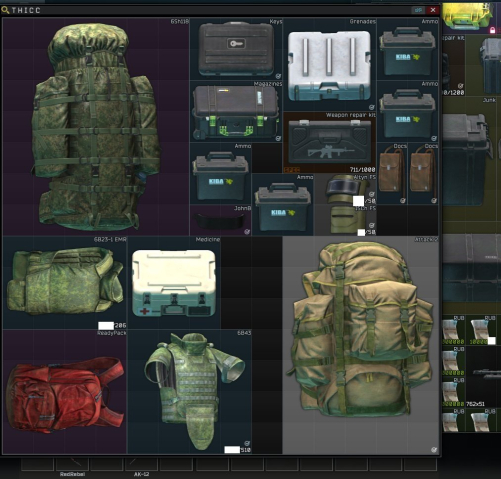Image resolution: width=501 pixels, height=479 pixels.
Task: Open the Junk box in the stash
Action: [x=470, y=158]
